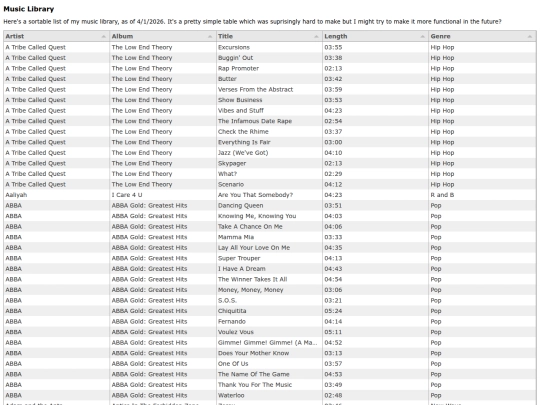Select 'The Name Of The Game' cell
540x405 pixels.
[x=269, y=374]
